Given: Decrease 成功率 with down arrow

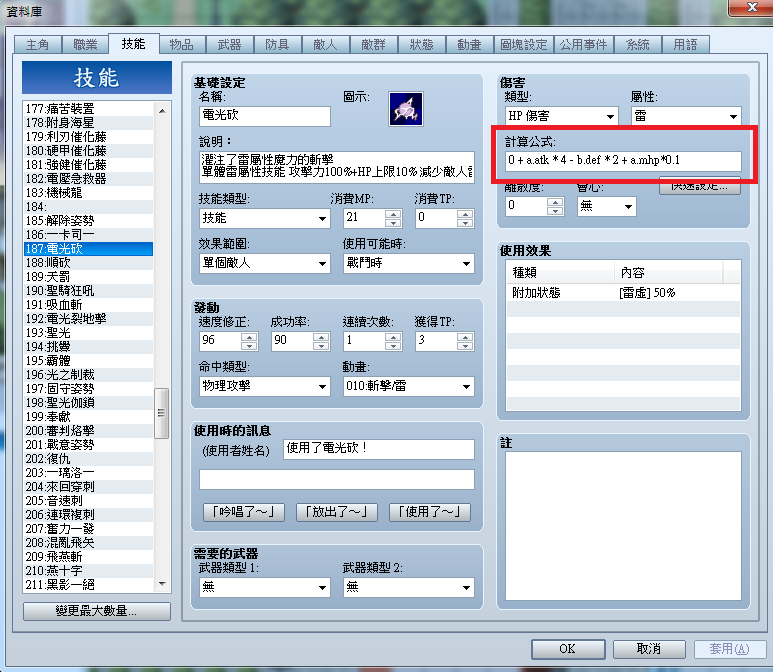Looking at the screenshot, I should point(321,346).
